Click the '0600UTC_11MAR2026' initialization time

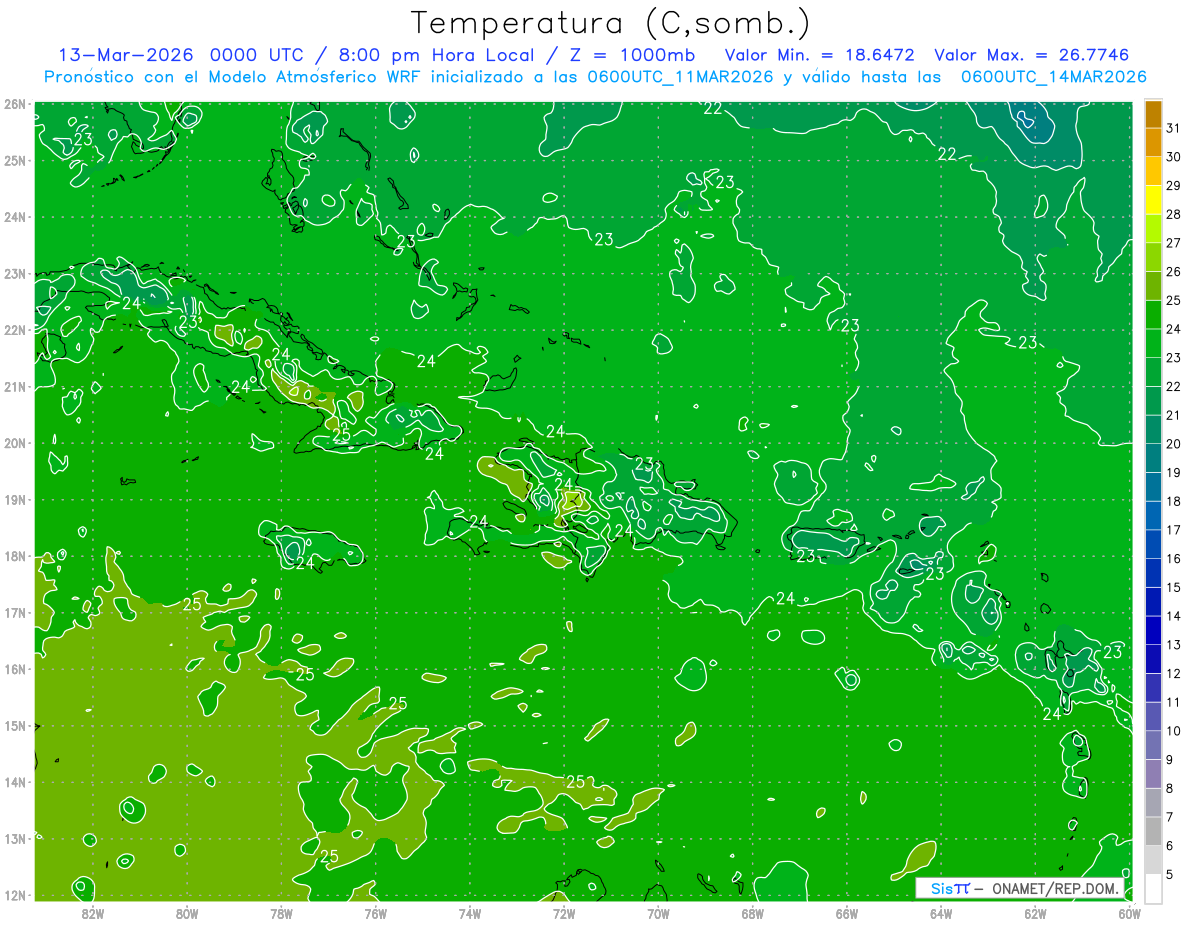coord(679,76)
